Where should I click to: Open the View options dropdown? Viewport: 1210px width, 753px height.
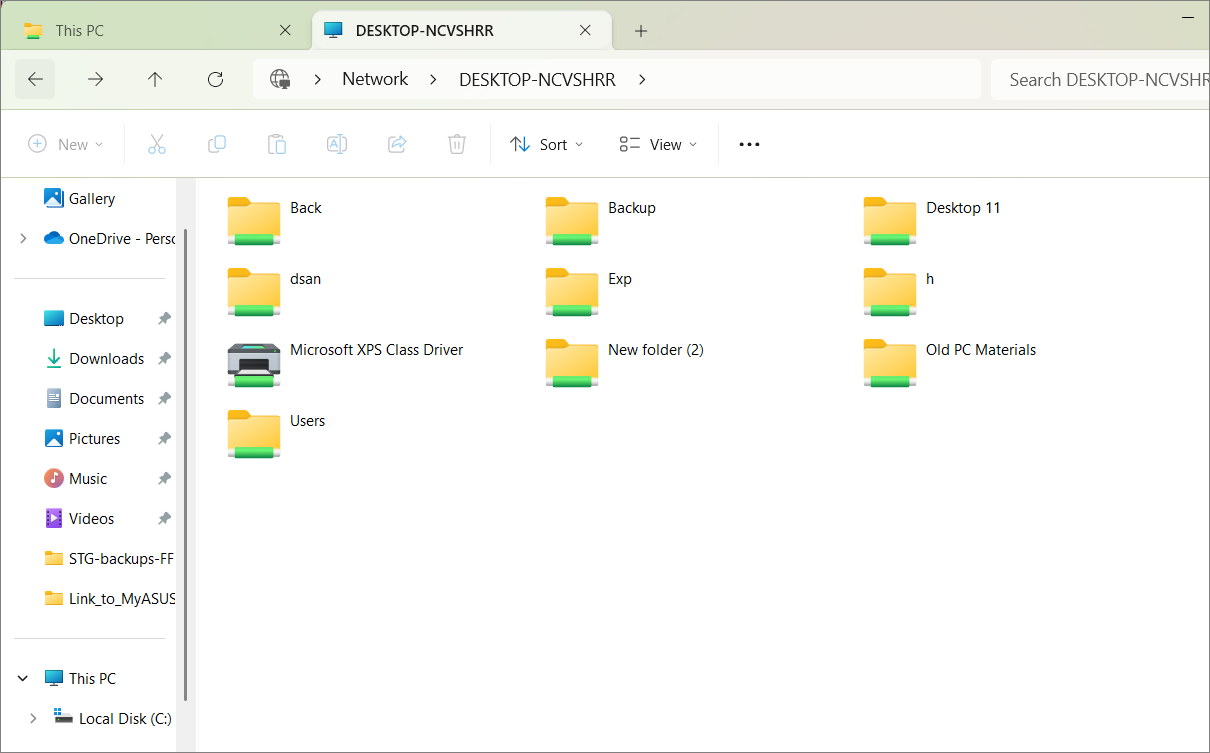pyautogui.click(x=657, y=143)
